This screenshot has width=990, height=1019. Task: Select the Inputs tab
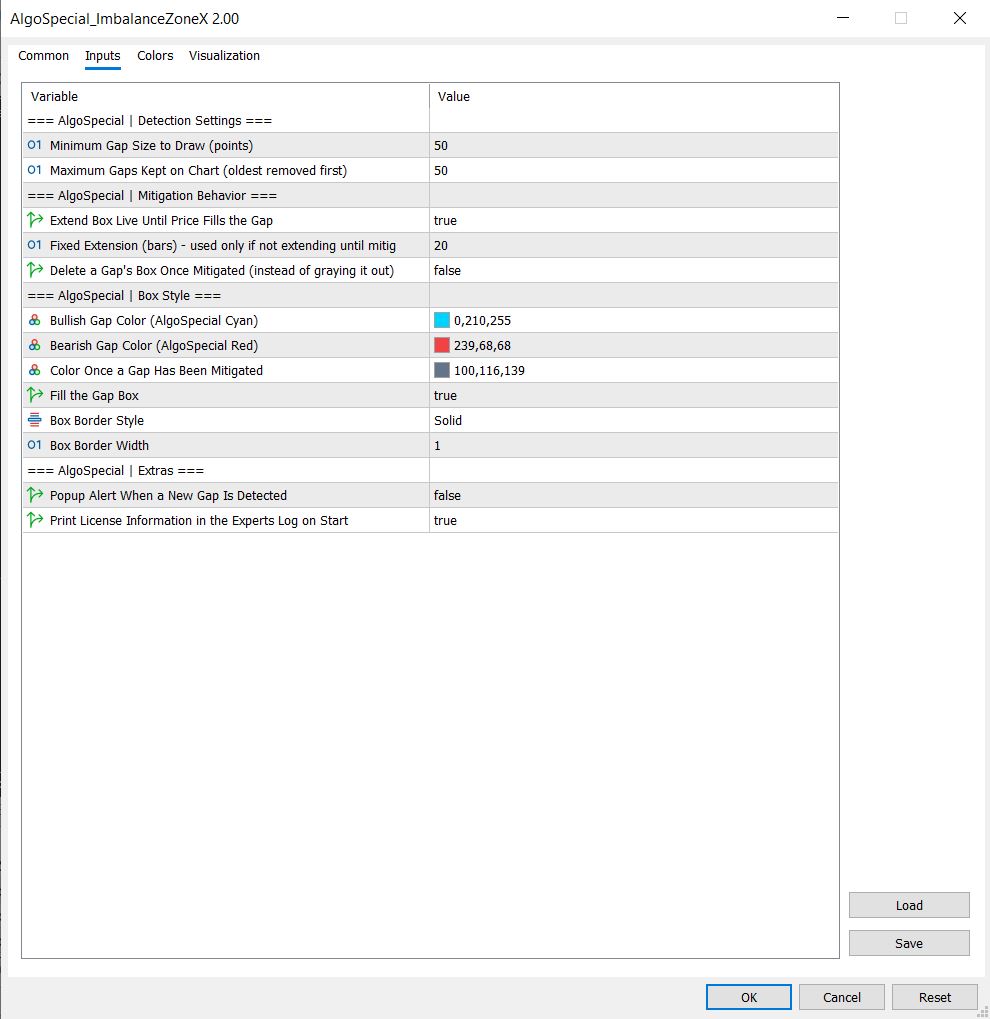pos(103,56)
